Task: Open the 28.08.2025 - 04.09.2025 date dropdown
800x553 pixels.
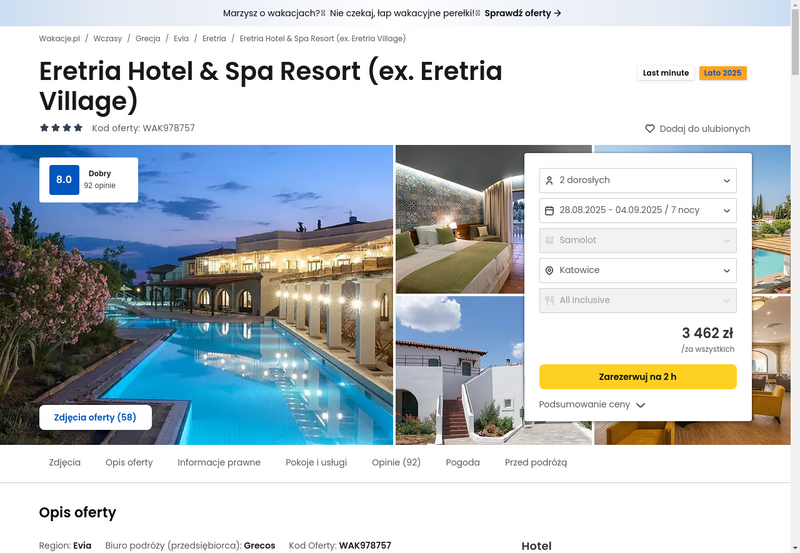Action: [x=638, y=210]
